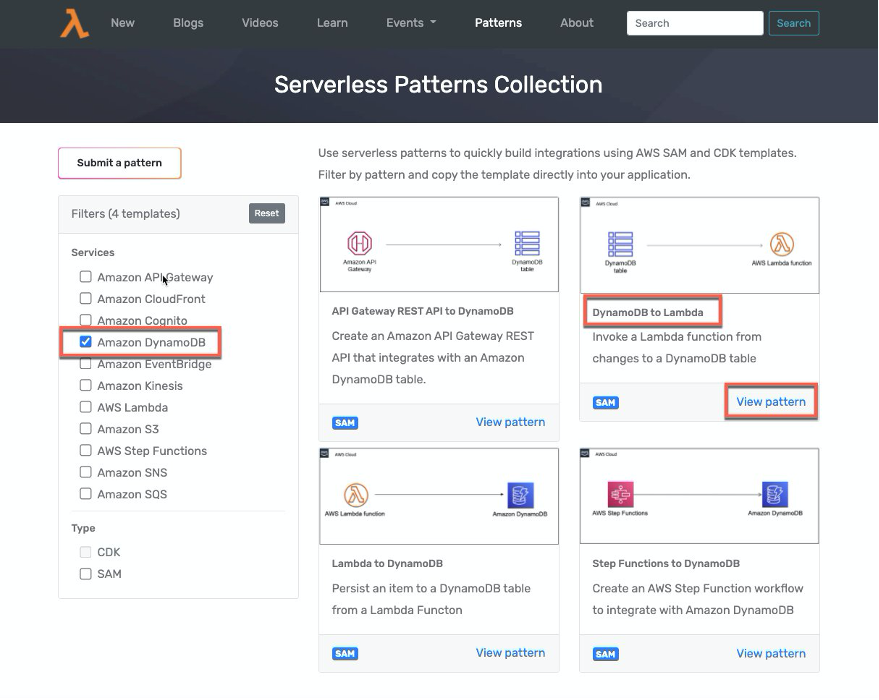Click the SAM badge on the API Gateway REST API card
Viewport: 879px width, 700px height.
pyautogui.click(x=345, y=423)
